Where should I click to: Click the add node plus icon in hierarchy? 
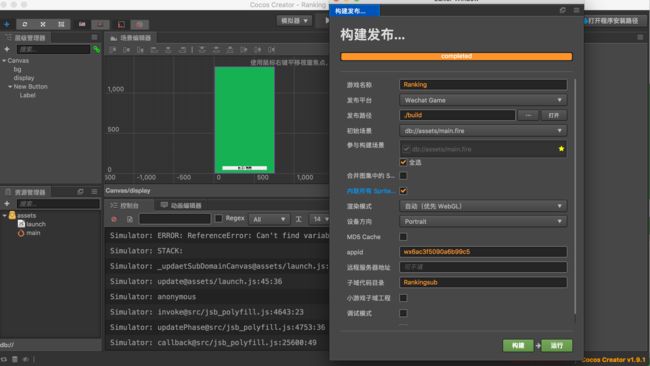[7, 49]
